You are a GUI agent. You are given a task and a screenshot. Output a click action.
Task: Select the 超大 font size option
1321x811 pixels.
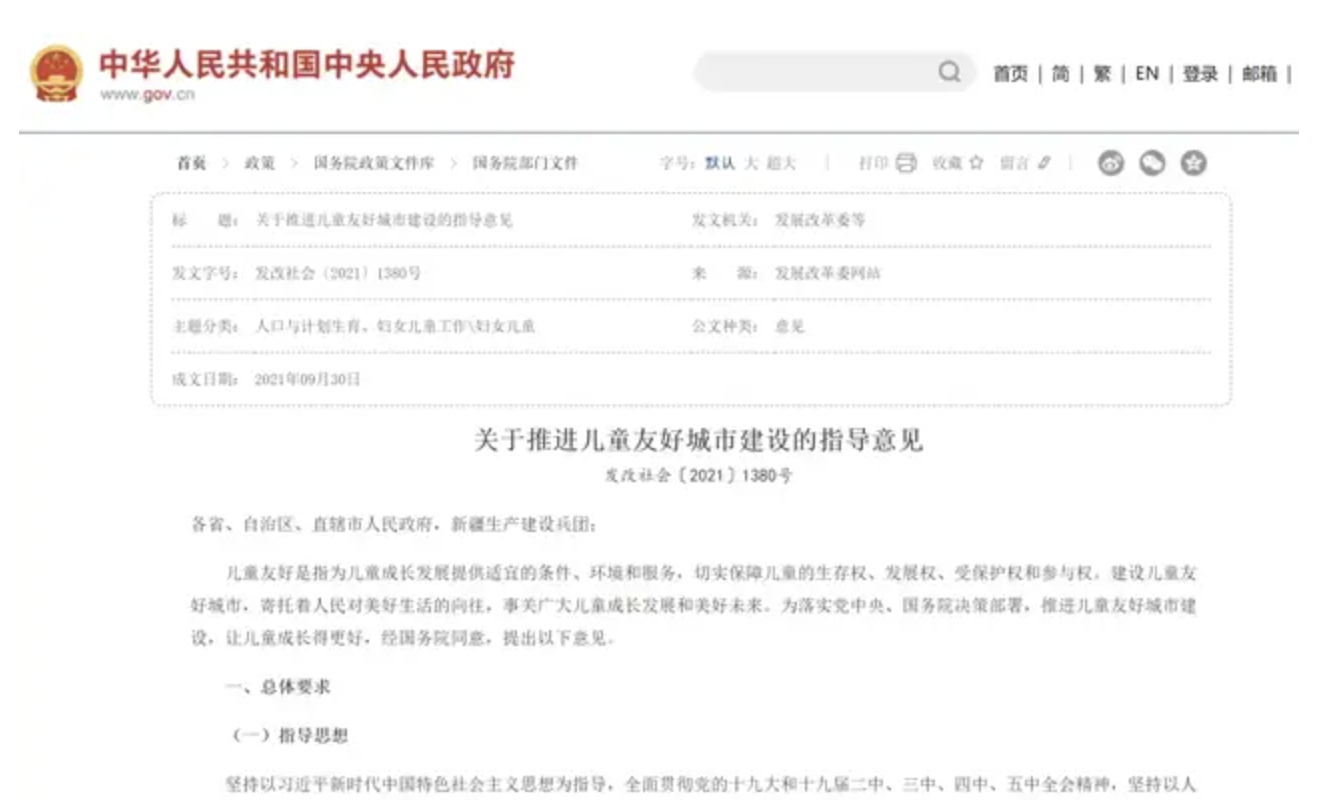point(783,161)
